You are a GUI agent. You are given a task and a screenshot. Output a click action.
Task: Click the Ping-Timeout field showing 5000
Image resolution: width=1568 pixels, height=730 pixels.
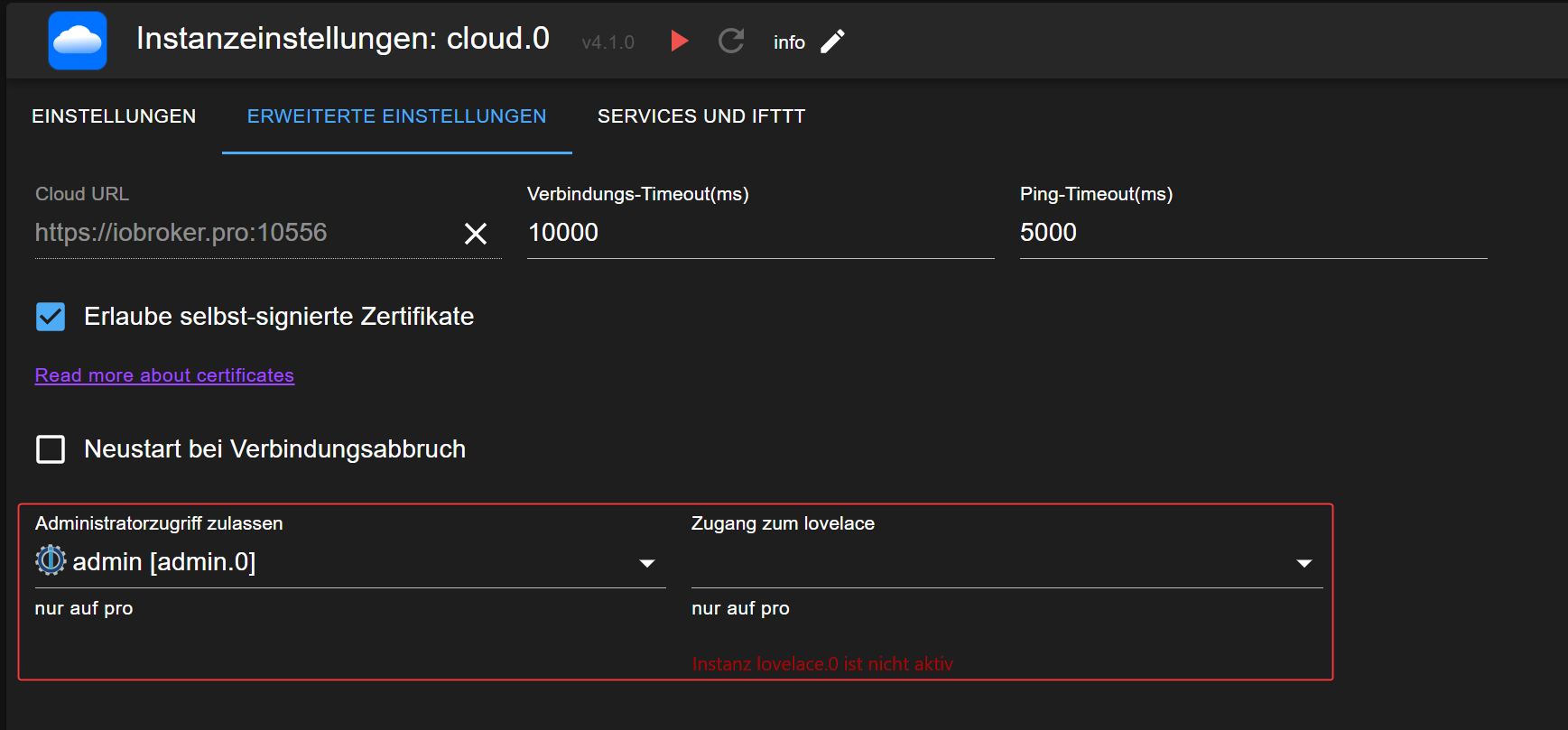1253,233
